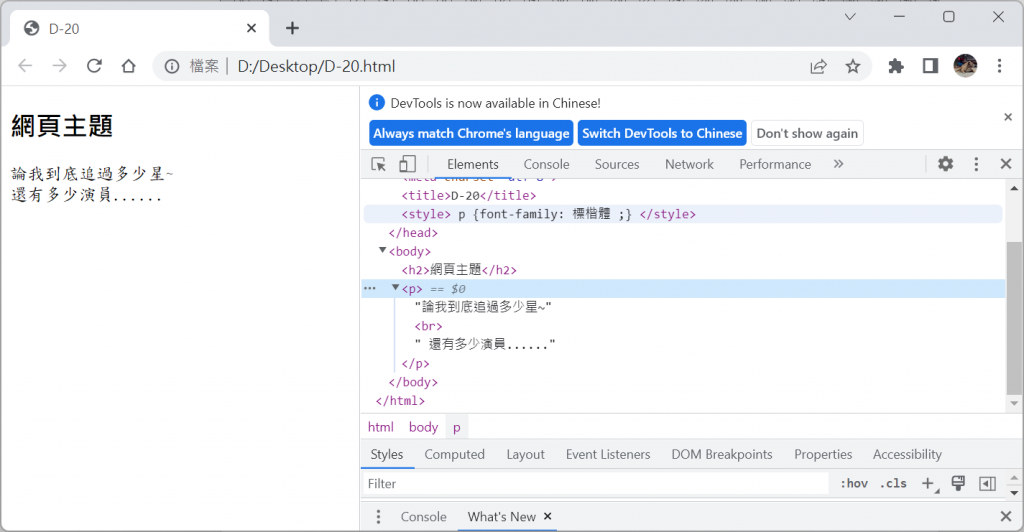Open the Accessibility pane tab

click(907, 454)
